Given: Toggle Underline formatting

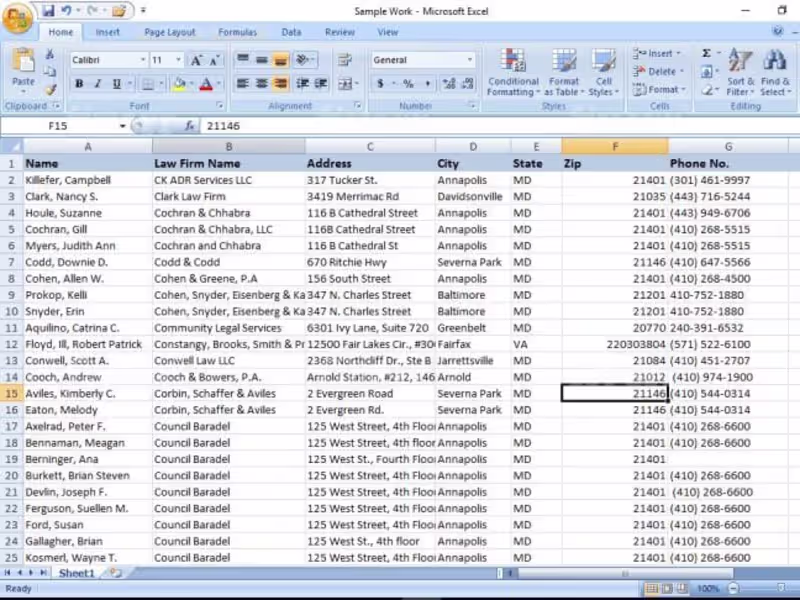Looking at the screenshot, I should coord(117,83).
